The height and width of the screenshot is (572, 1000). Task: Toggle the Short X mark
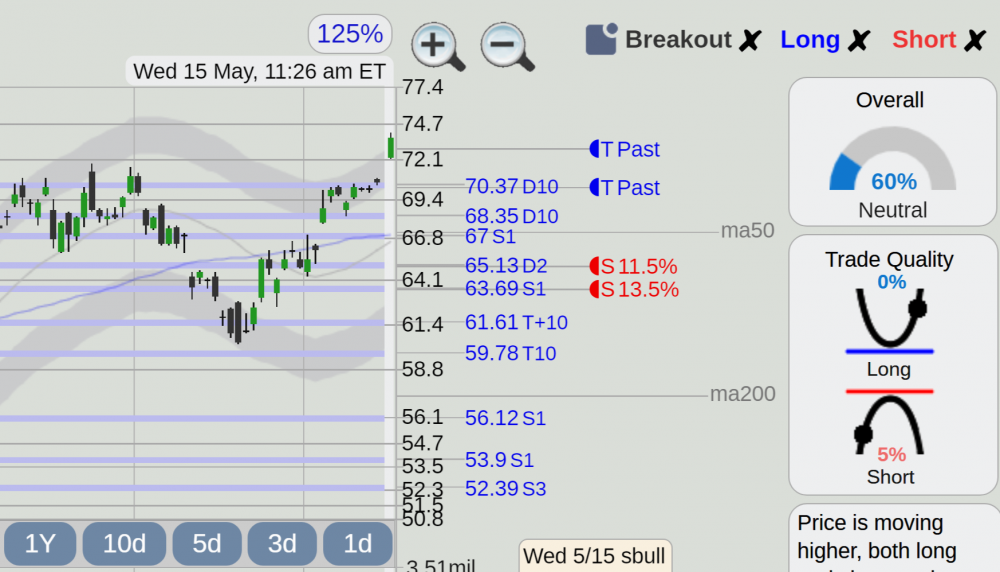click(x=975, y=41)
